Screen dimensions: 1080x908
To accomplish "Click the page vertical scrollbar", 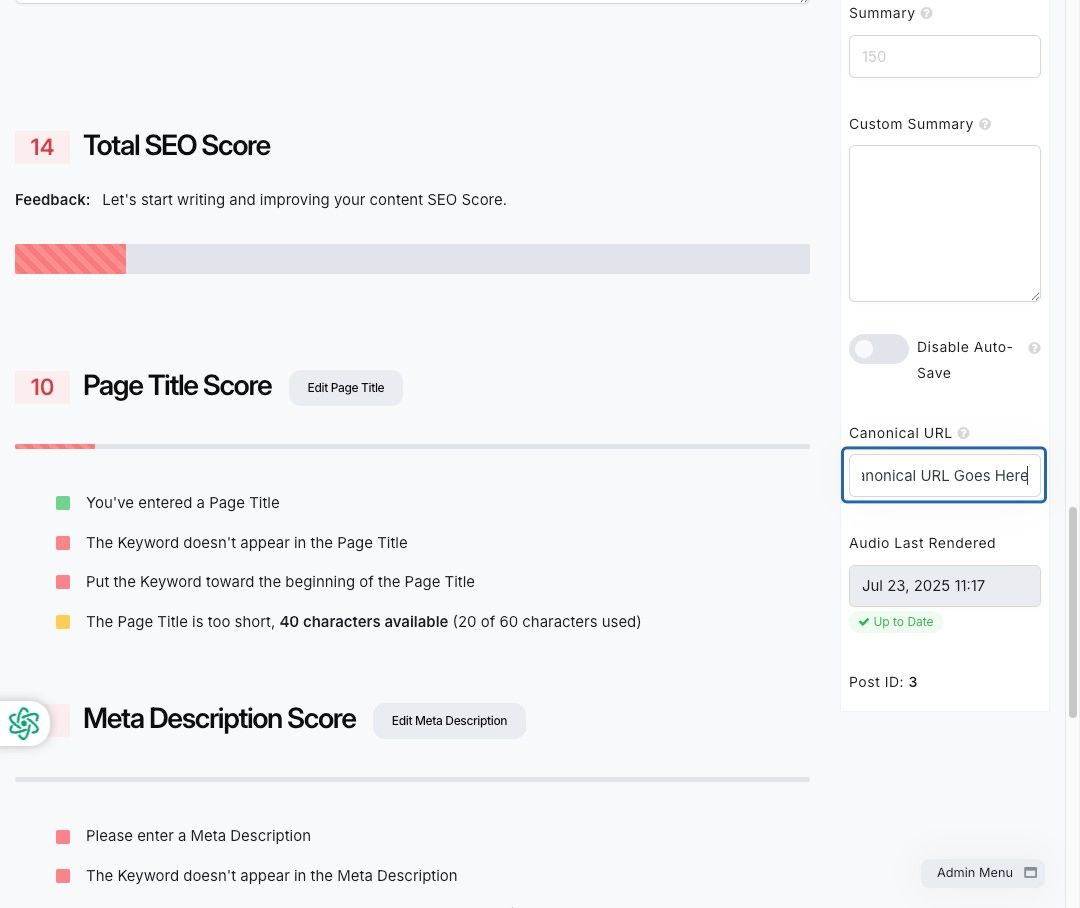I will coord(1072,612).
